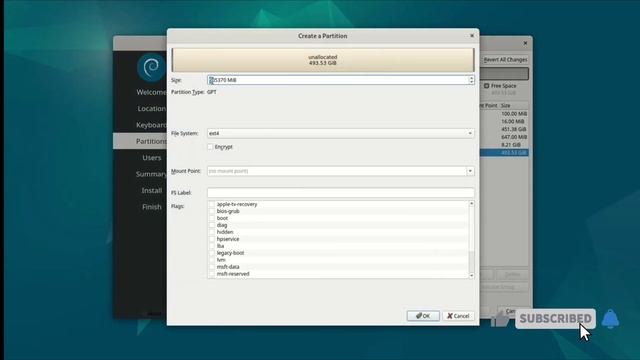Click the thumbs-up like icon
This screenshot has width=640, height=360.
point(500,319)
